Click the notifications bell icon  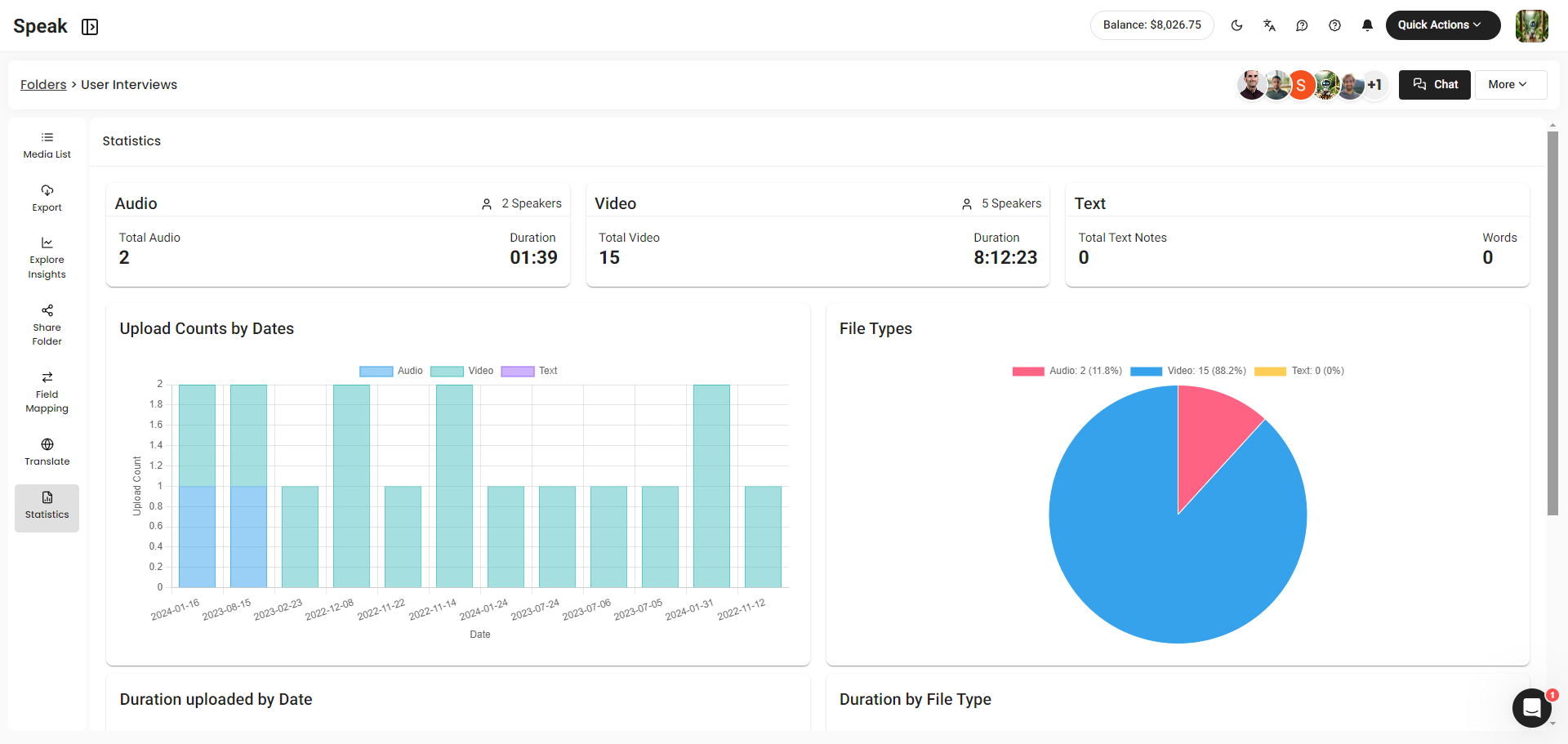click(1367, 25)
